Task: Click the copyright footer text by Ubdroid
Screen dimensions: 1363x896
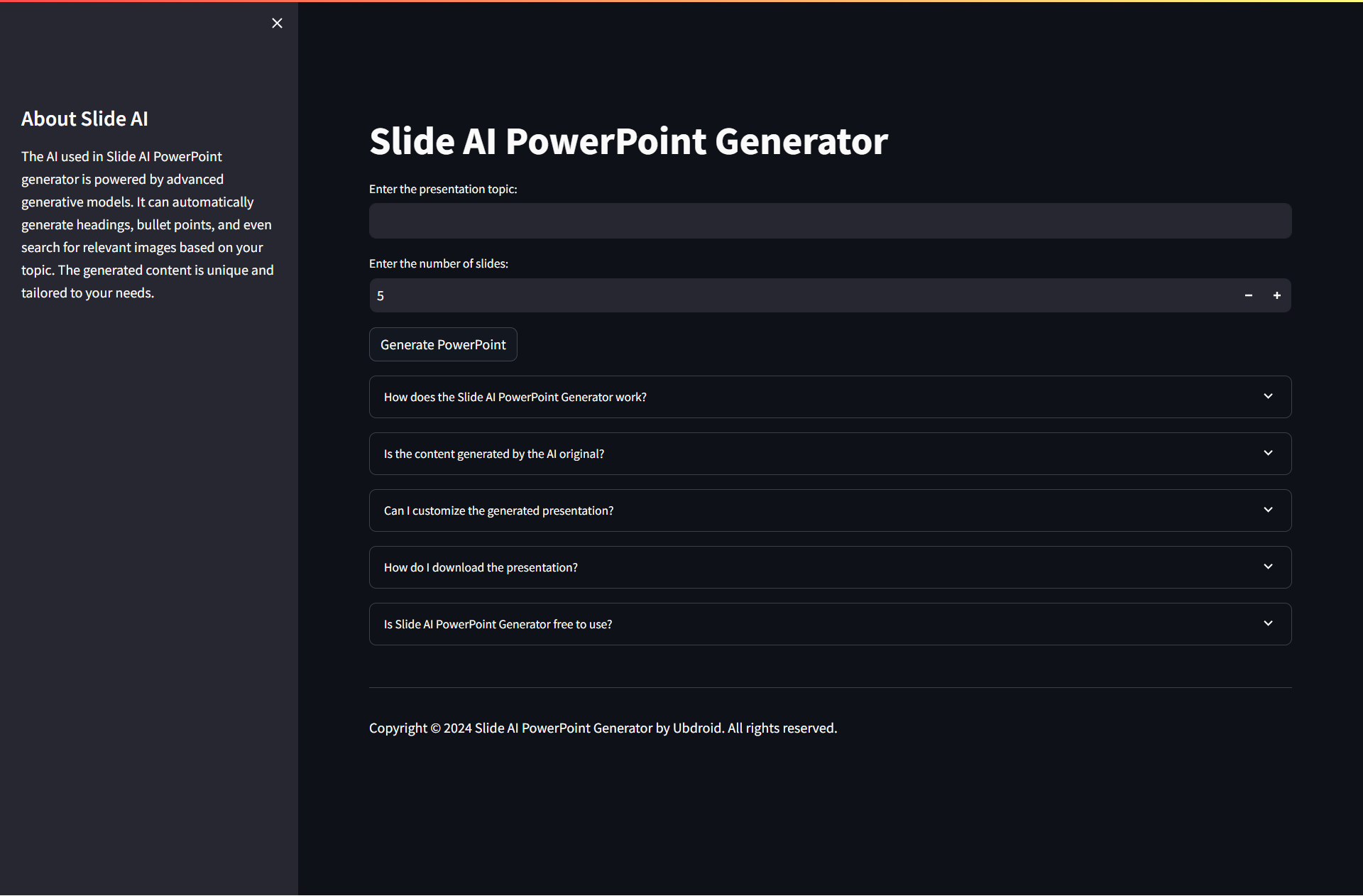Action: coord(603,728)
